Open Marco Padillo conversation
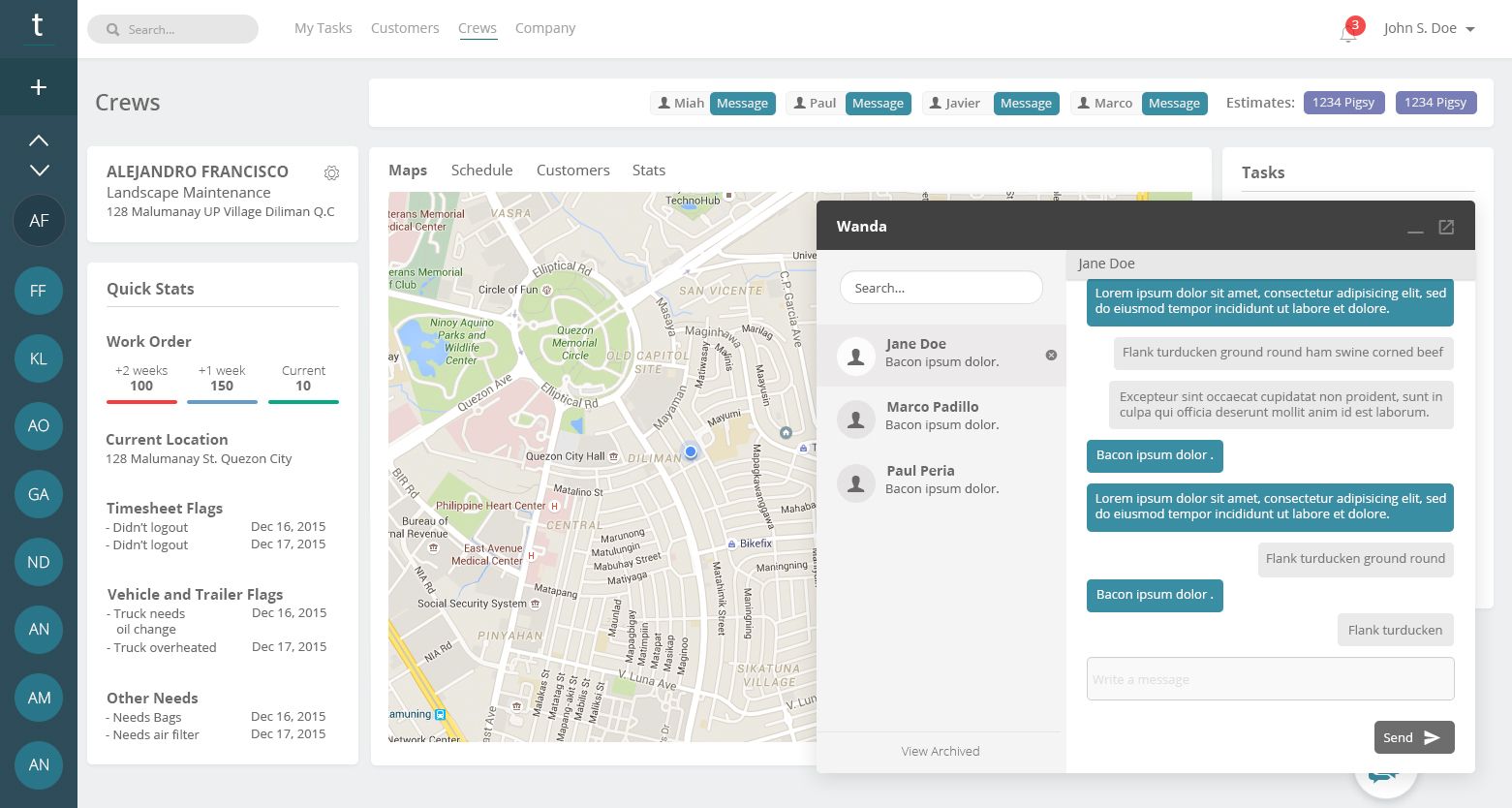The image size is (1512, 808). [941, 417]
